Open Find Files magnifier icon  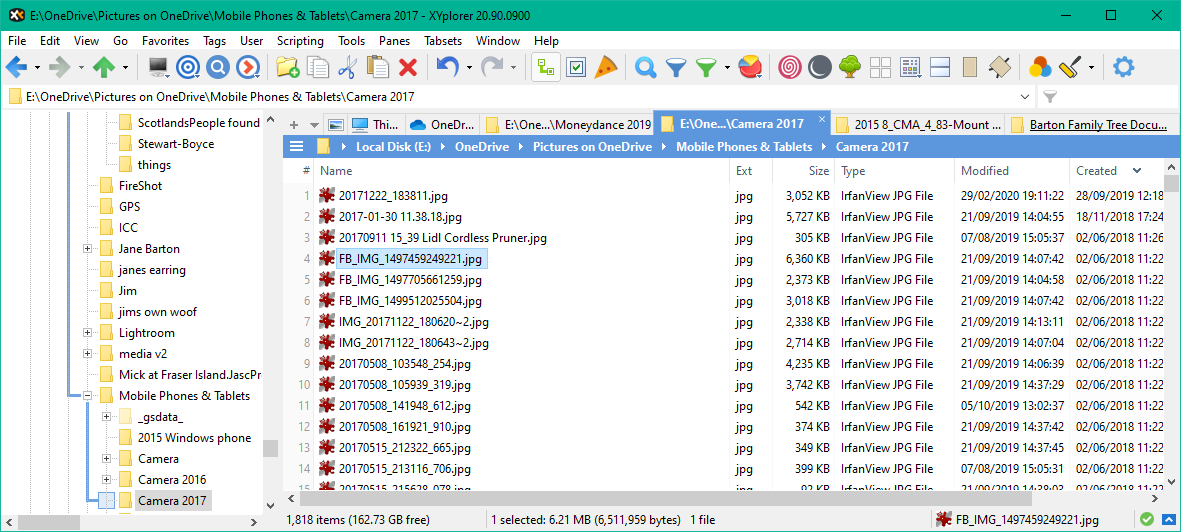click(x=646, y=67)
